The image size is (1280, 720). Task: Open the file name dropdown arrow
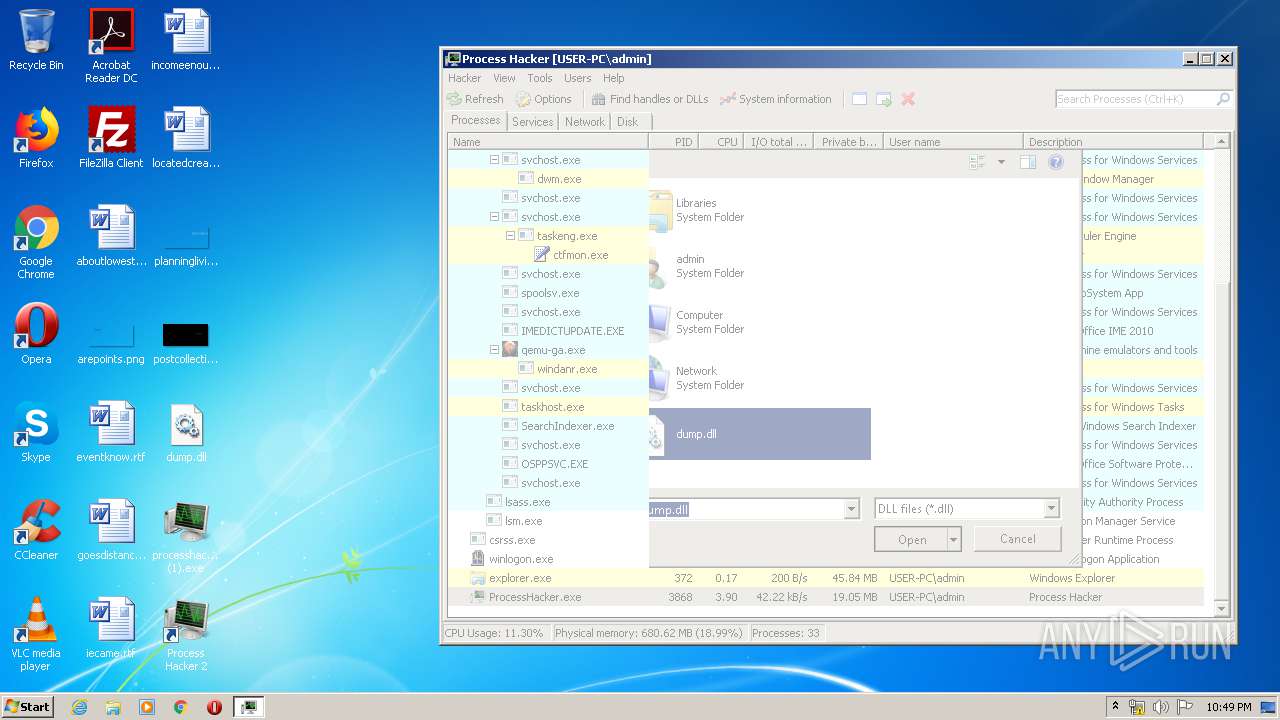[851, 509]
